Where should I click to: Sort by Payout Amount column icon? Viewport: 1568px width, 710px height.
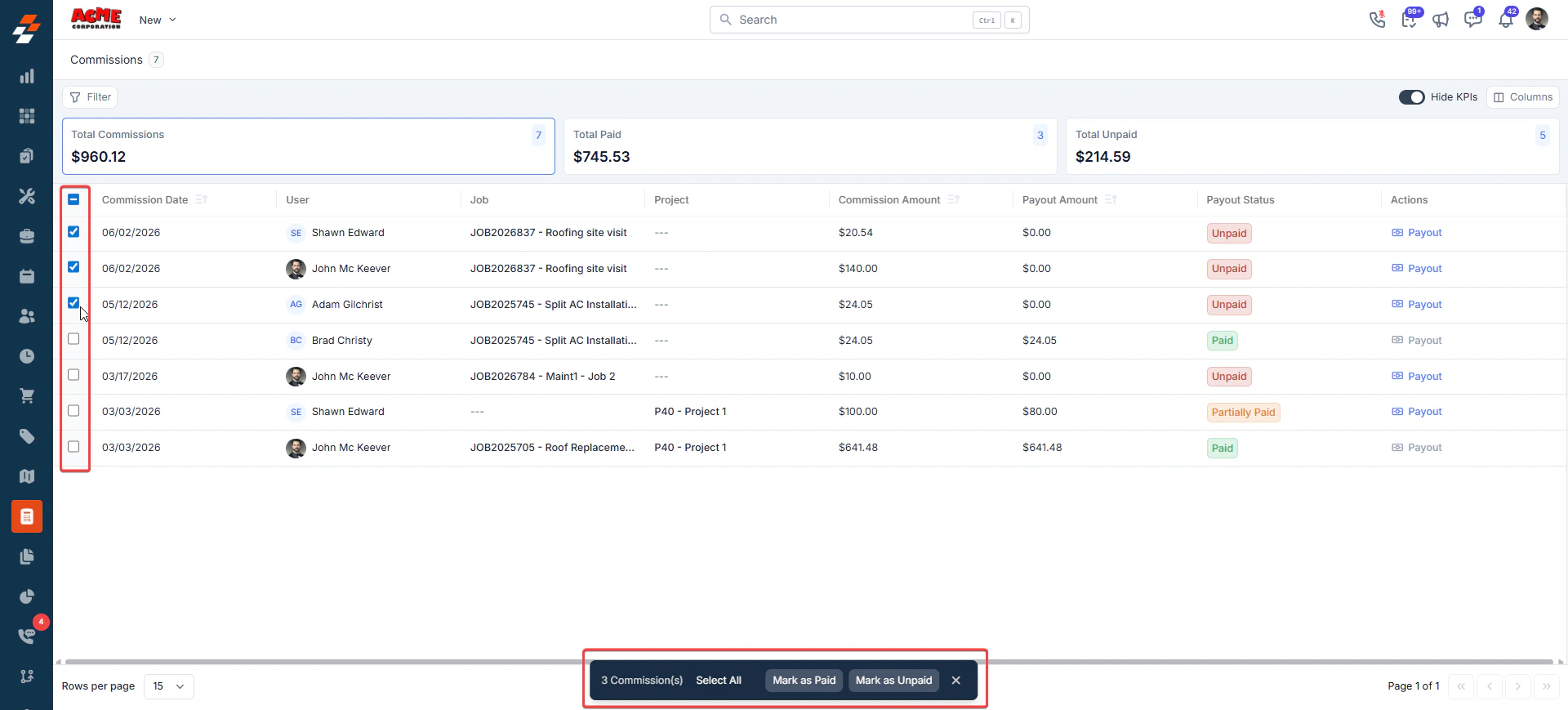[1111, 199]
